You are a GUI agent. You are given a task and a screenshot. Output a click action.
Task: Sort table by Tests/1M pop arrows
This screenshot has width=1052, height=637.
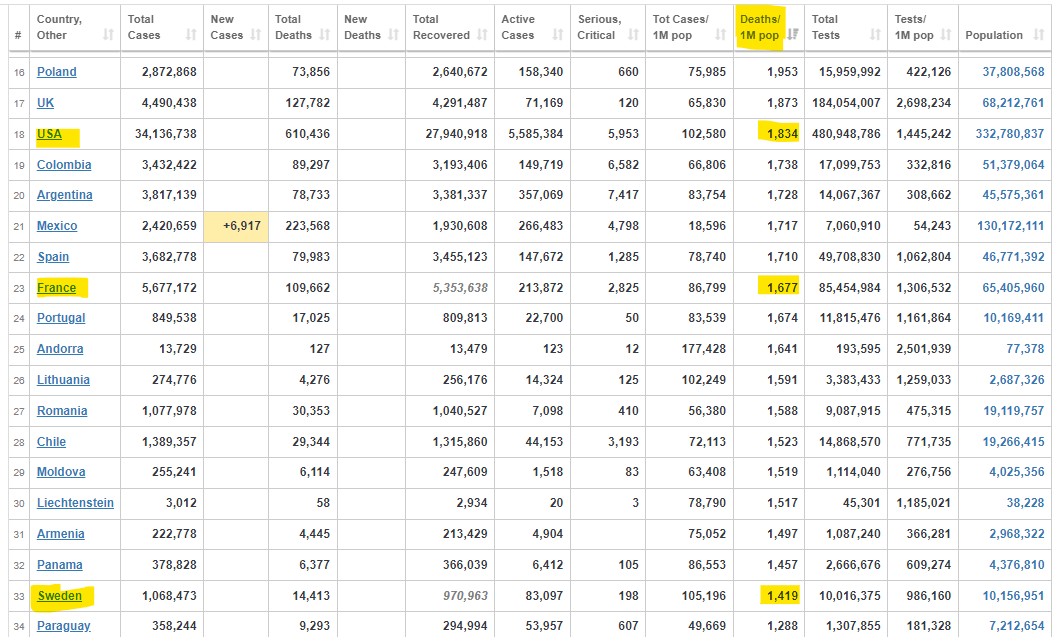[x=946, y=35]
